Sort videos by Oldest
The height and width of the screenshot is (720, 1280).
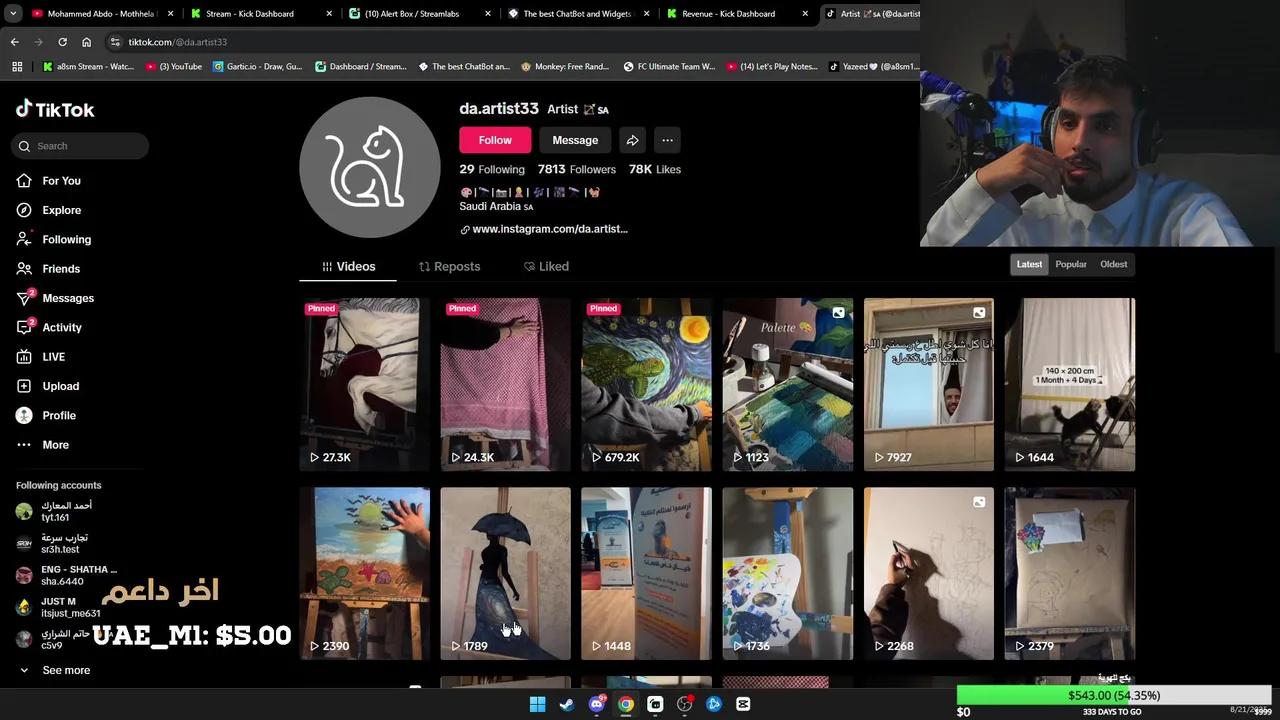pos(1113,264)
